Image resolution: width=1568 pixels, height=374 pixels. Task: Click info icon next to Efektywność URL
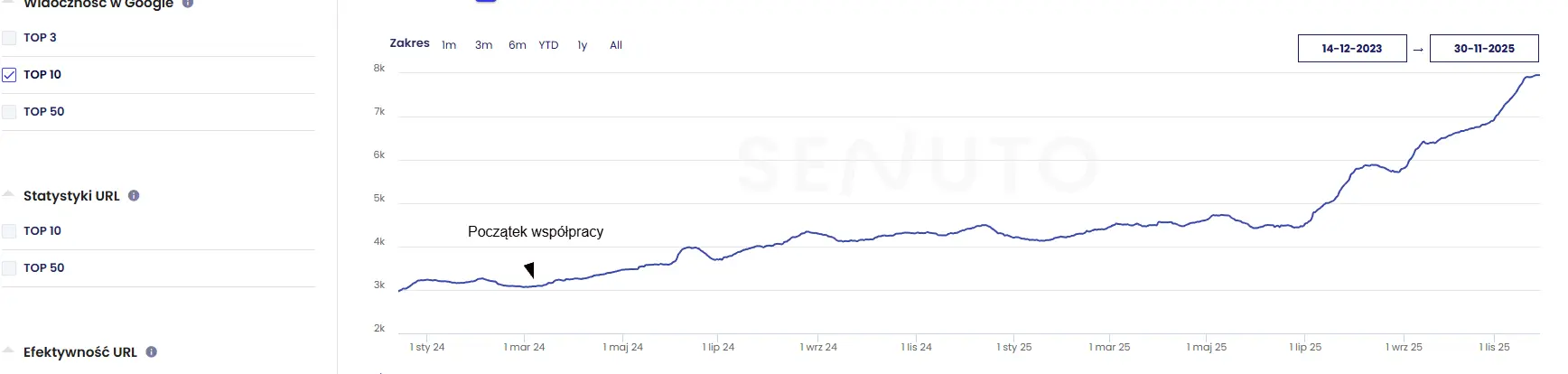point(152,351)
